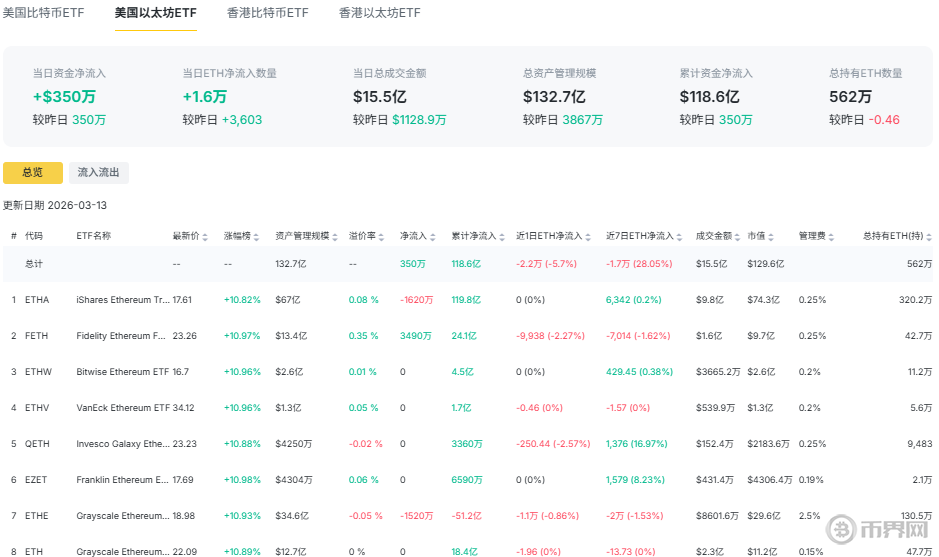Click the 总资产管理规模 value $132.7亿
The image size is (939, 557).
[554, 96]
